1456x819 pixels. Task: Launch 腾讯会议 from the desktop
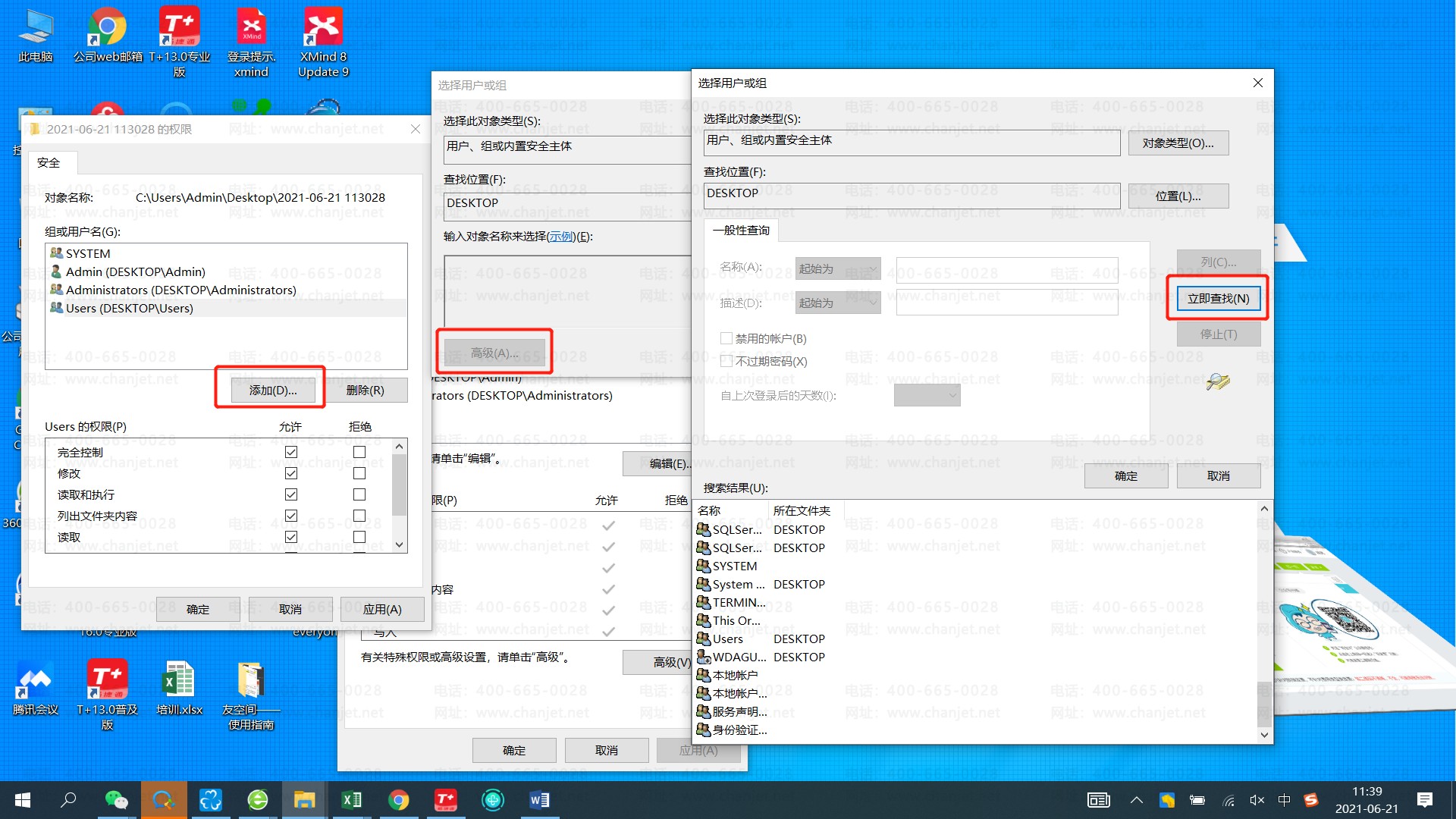pos(36,688)
